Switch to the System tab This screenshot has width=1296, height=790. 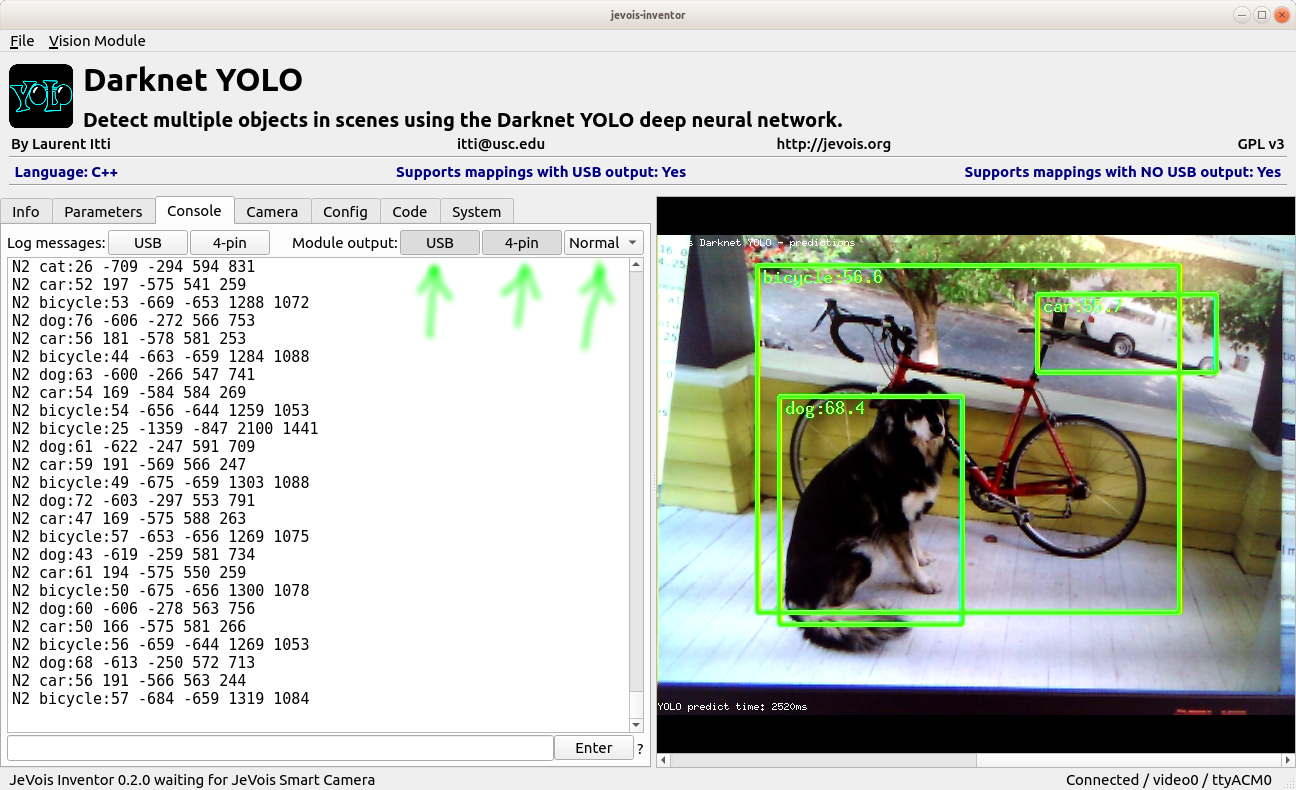coord(477,211)
